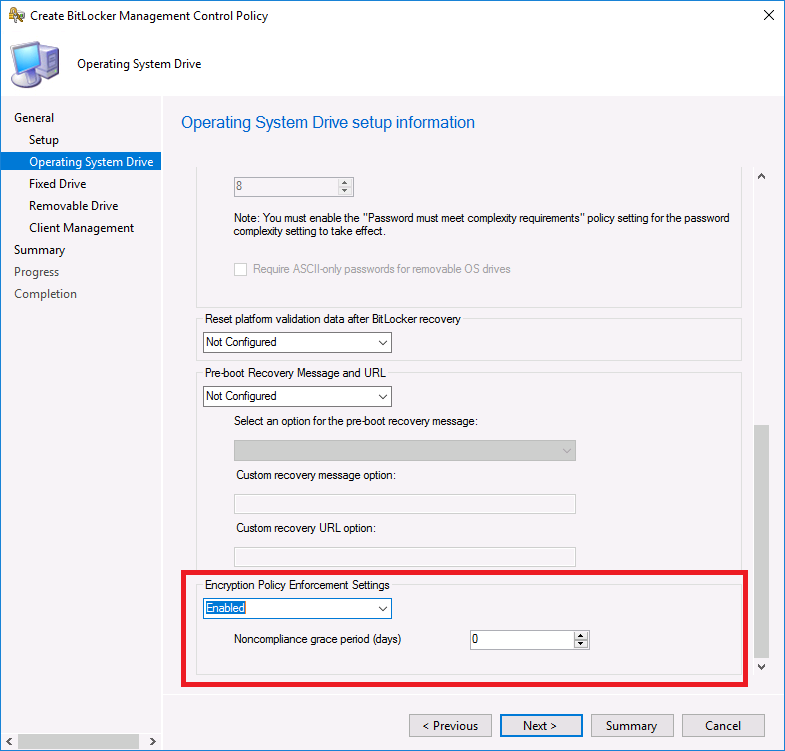Click the Custom recovery URL option field

point(405,557)
